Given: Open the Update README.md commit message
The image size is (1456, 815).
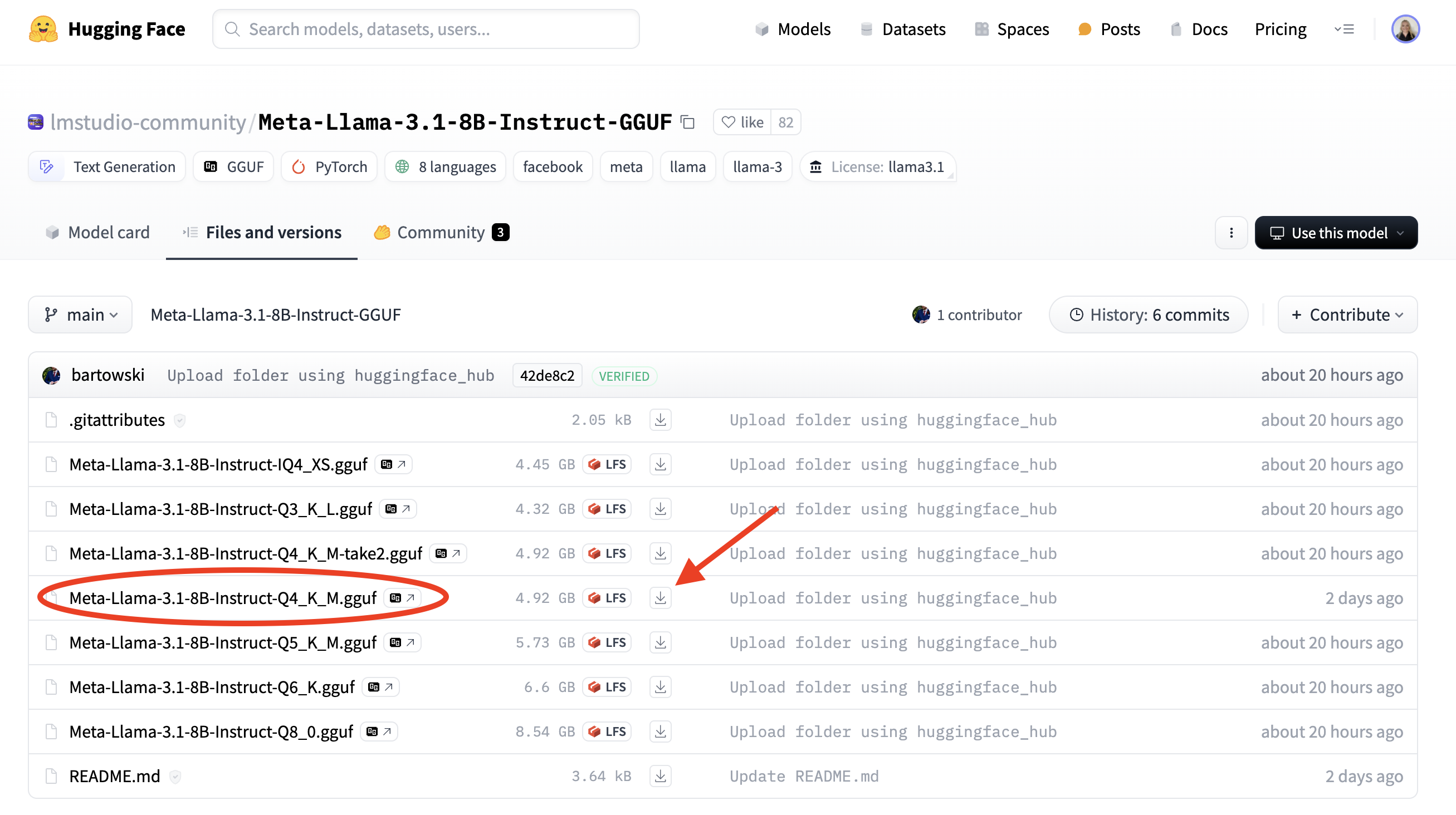Looking at the screenshot, I should coord(804,777).
